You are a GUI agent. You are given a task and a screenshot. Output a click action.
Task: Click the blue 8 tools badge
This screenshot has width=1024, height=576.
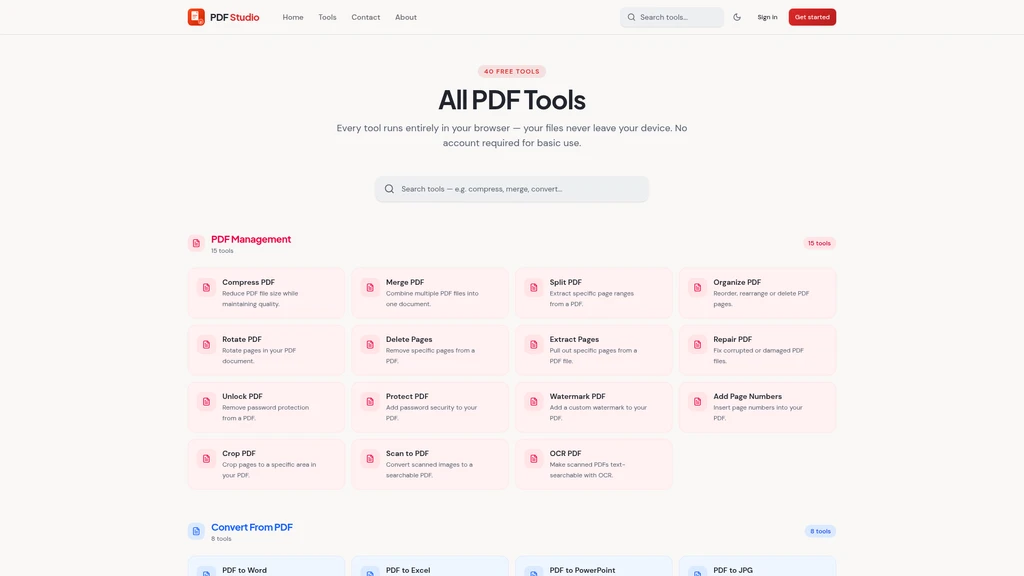pyautogui.click(x=820, y=531)
